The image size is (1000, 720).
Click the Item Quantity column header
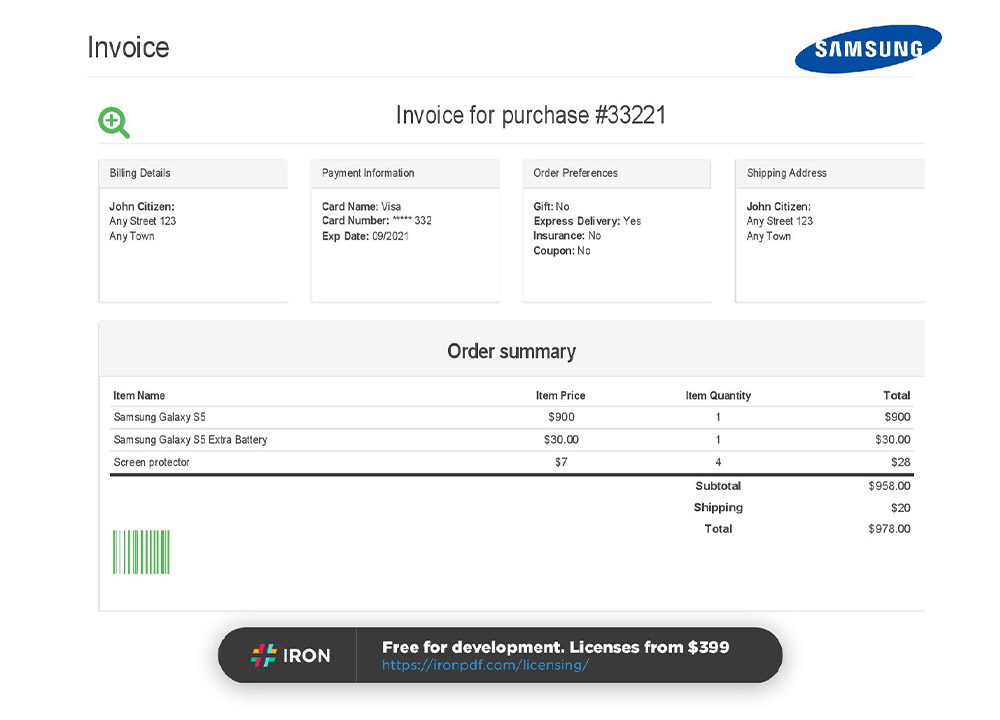(718, 395)
